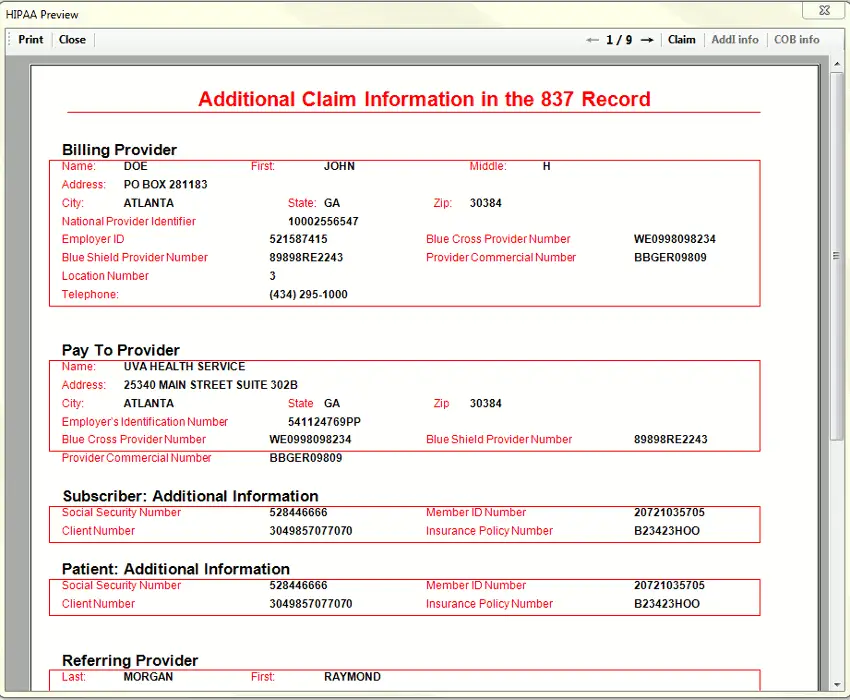Click the page counter 1 / 9
The height and width of the screenshot is (700, 850).
click(619, 40)
